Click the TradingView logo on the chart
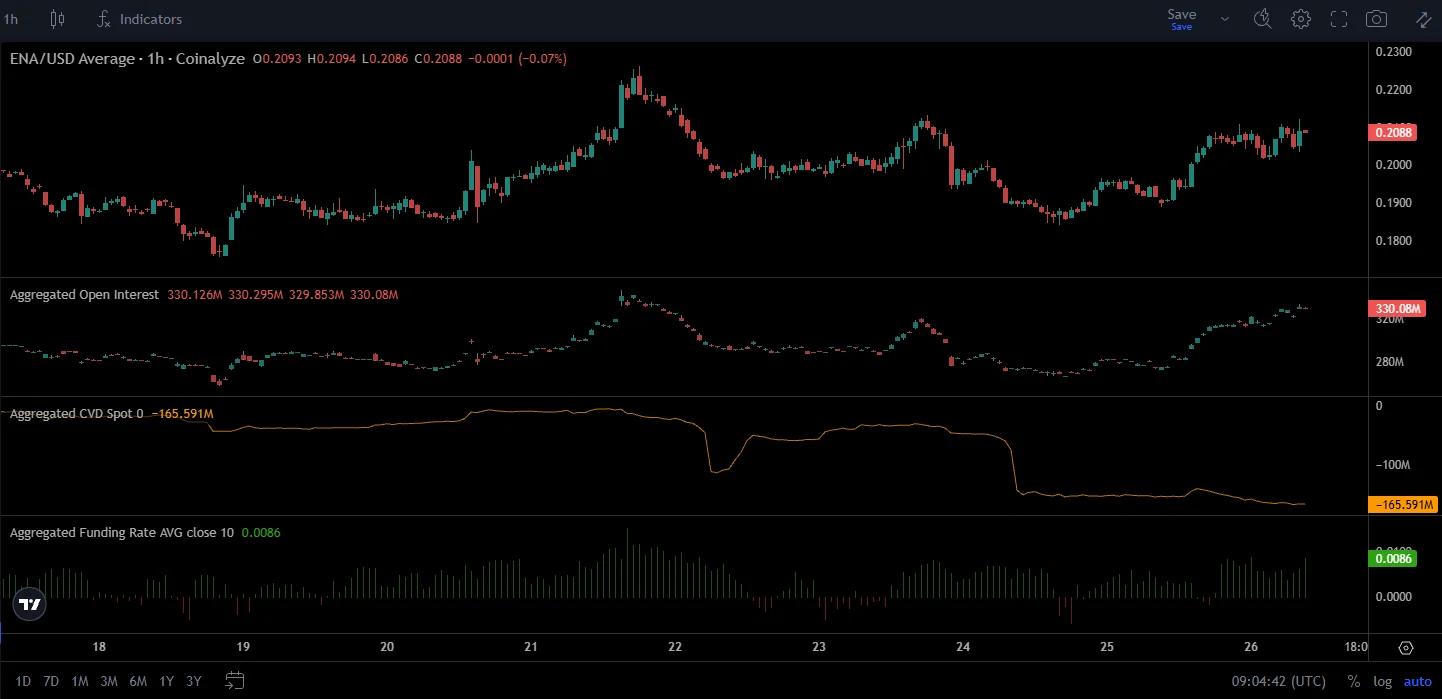Screen dimensions: 1442x699 (30, 603)
